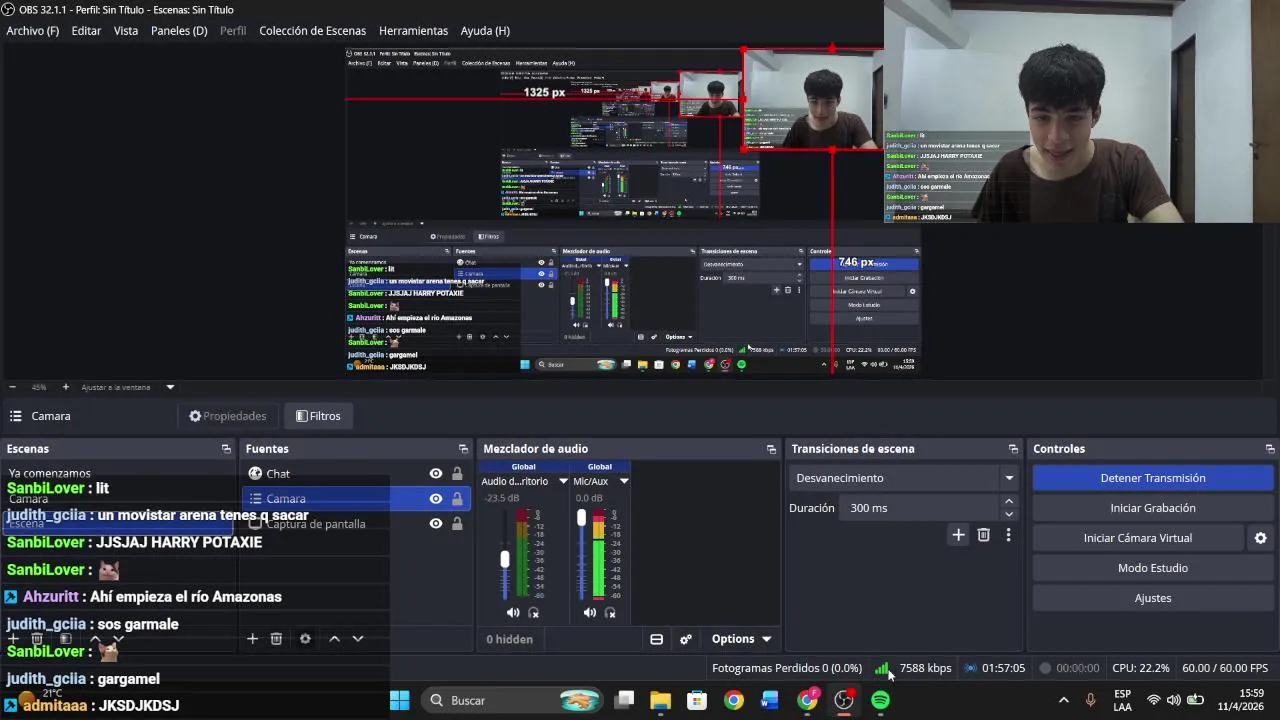Toggle audio monitoring for Mic/Aux
This screenshot has width=1280, height=720.
[x=610, y=613]
